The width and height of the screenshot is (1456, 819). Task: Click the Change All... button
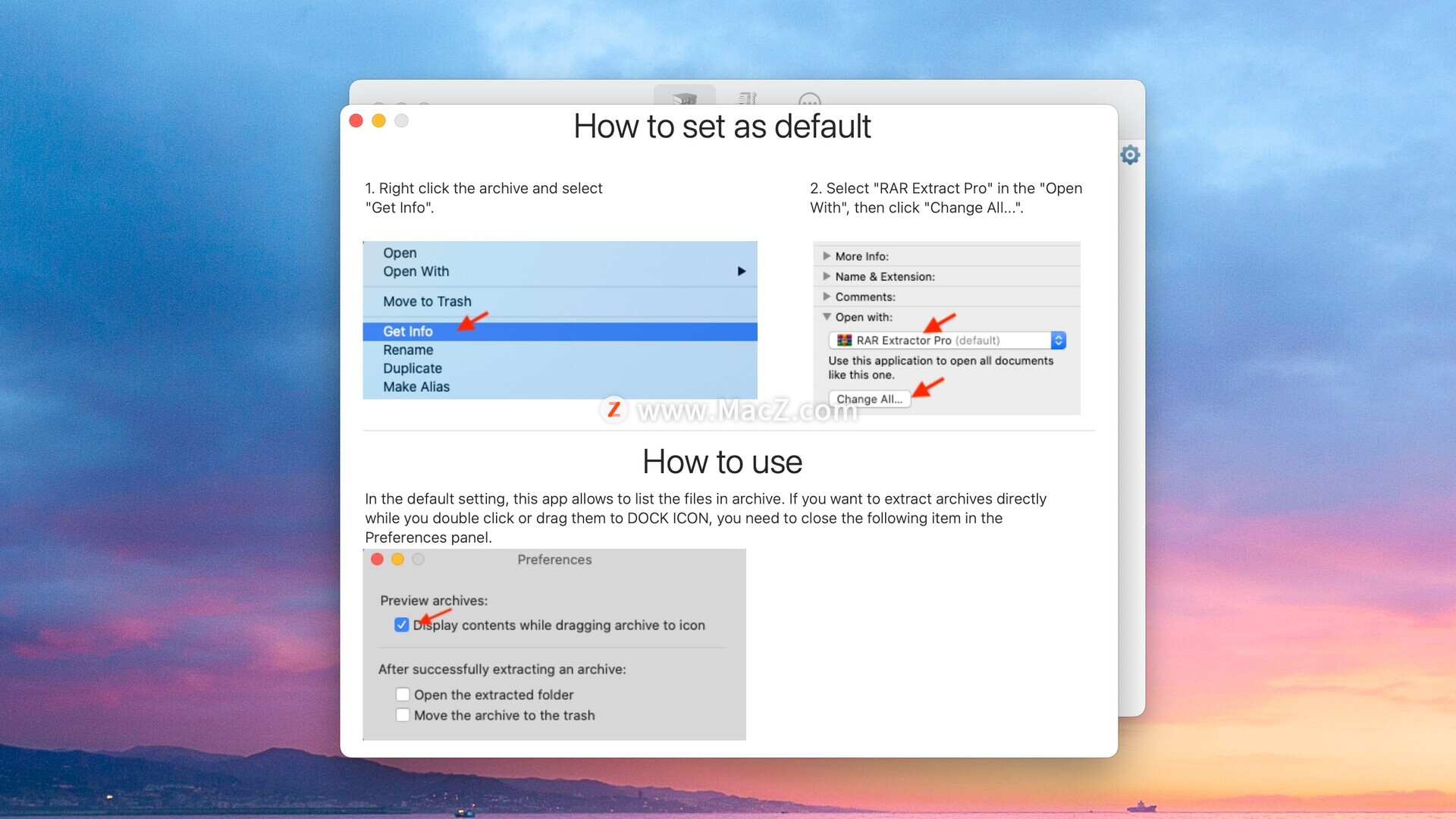coord(869,399)
